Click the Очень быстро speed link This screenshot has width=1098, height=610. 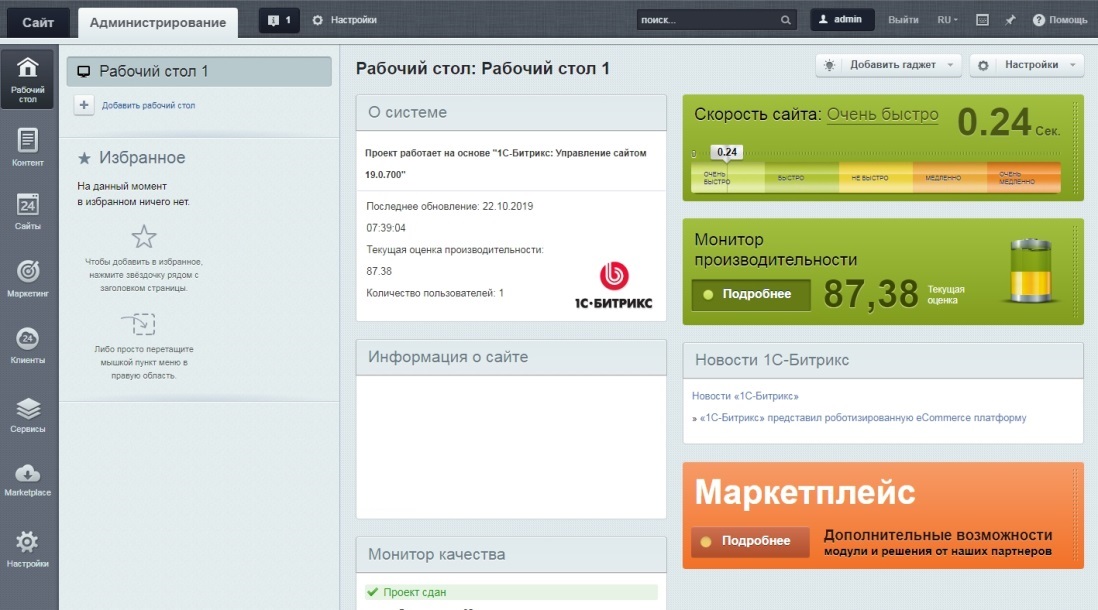coord(882,114)
